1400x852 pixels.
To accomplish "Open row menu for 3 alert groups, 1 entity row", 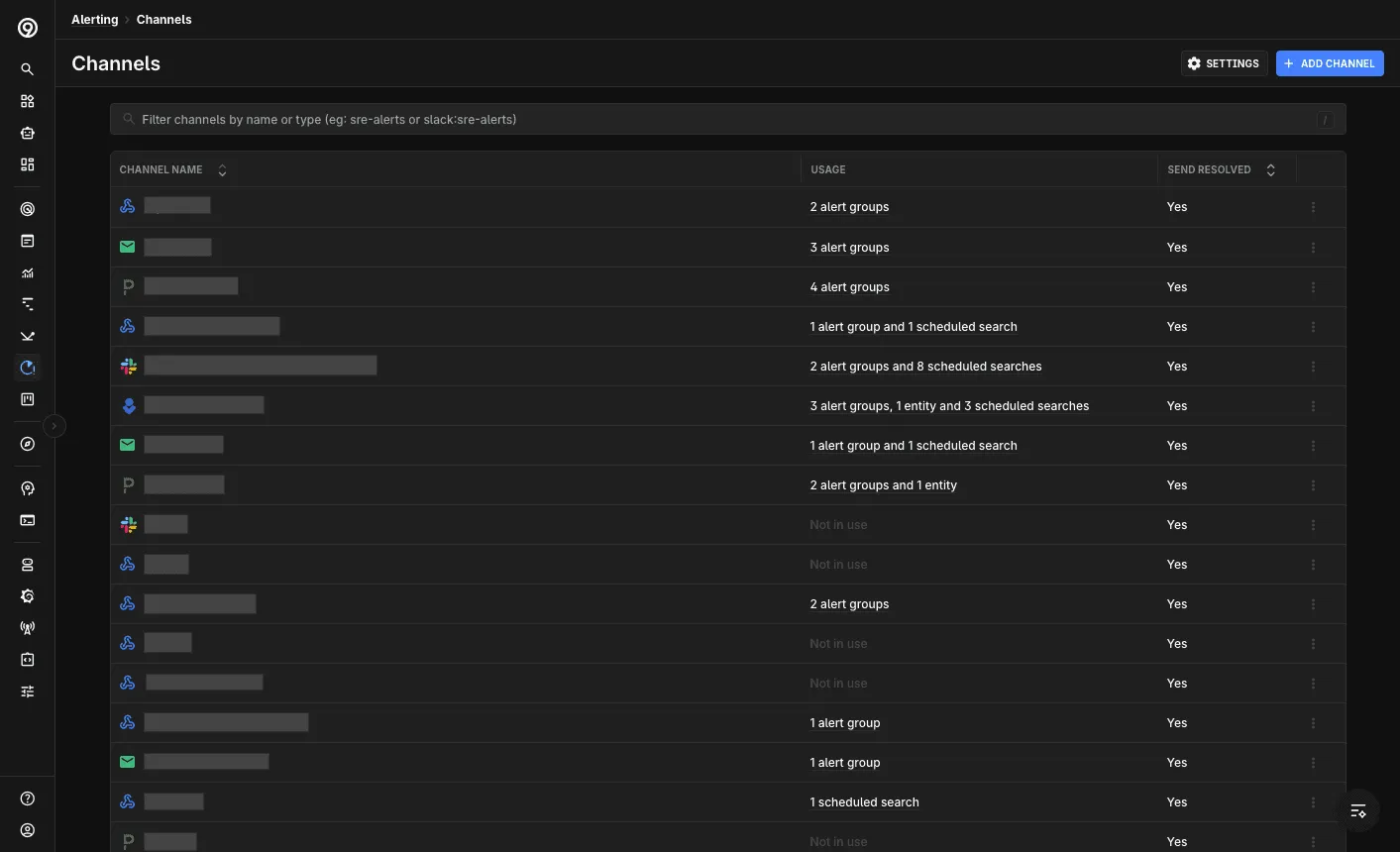I will [x=1314, y=405].
